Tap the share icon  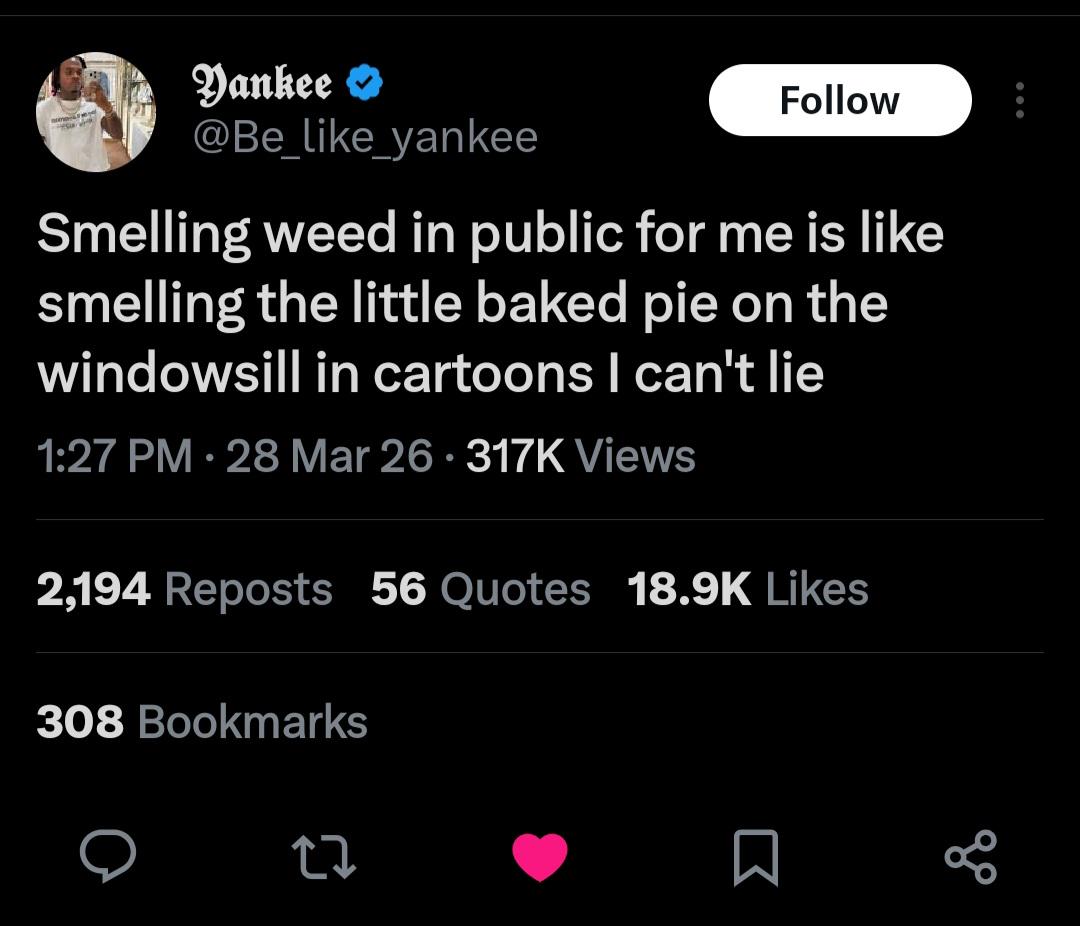pos(970,857)
